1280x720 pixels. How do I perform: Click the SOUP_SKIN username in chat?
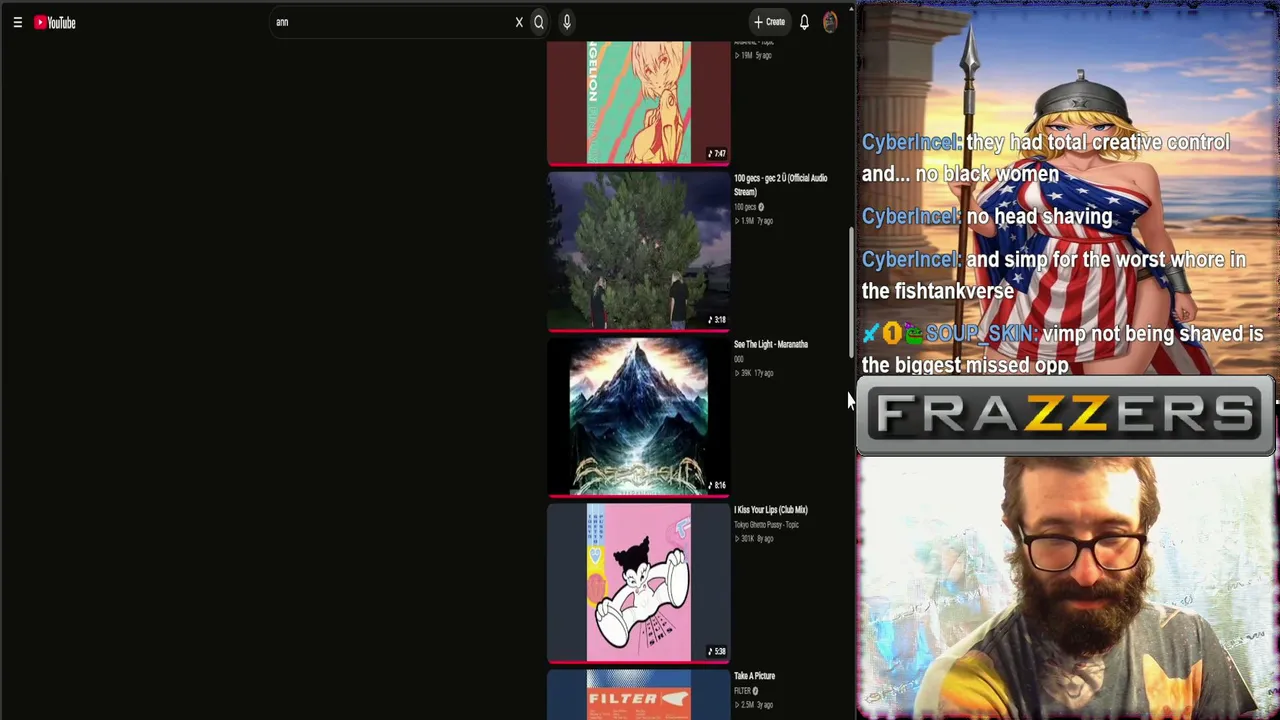(x=981, y=334)
